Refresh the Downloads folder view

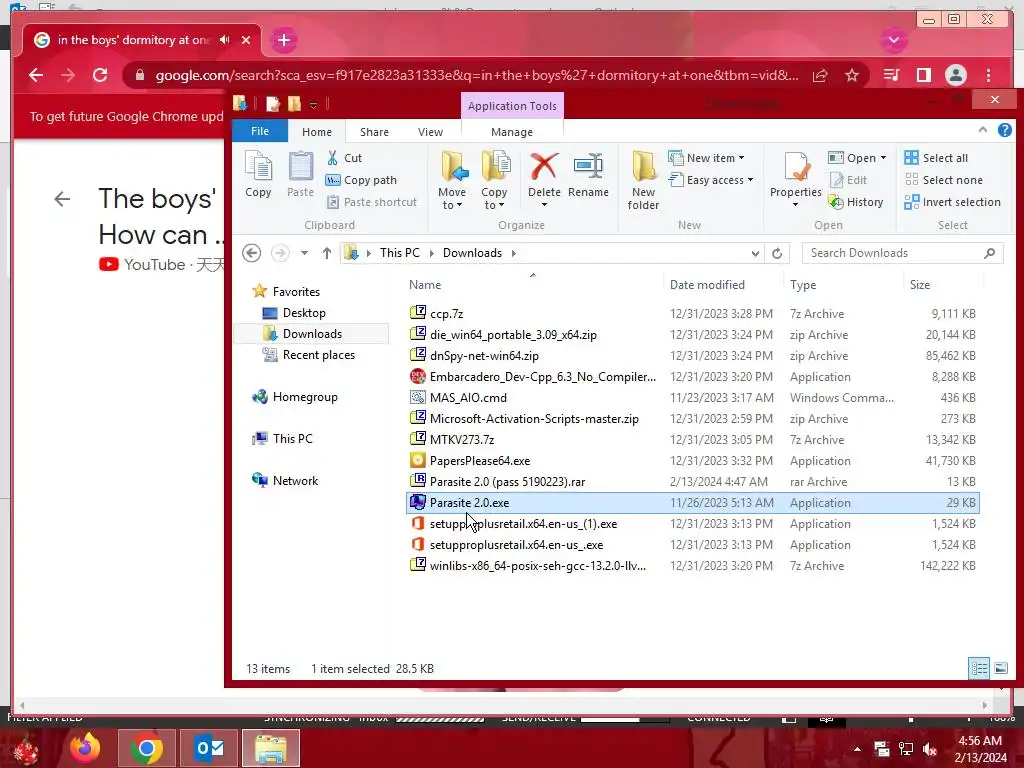(x=776, y=253)
